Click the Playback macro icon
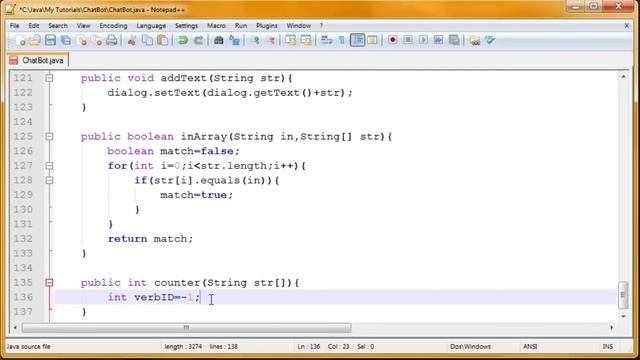This screenshot has width=640, height=360. tap(423, 40)
